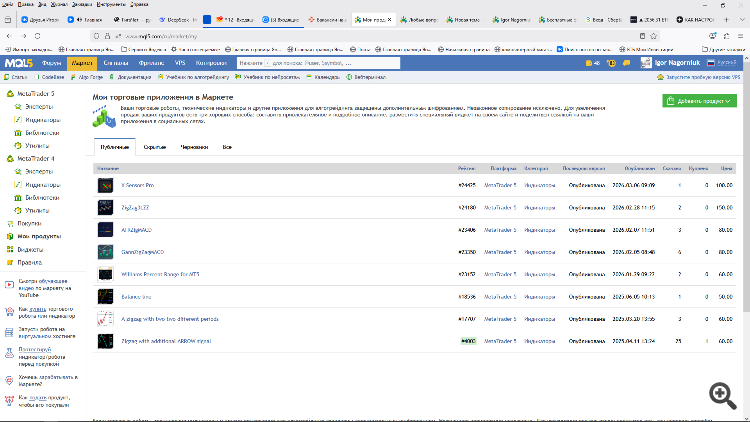Open Algo Forge in the sub-navigation bar

[87, 77]
